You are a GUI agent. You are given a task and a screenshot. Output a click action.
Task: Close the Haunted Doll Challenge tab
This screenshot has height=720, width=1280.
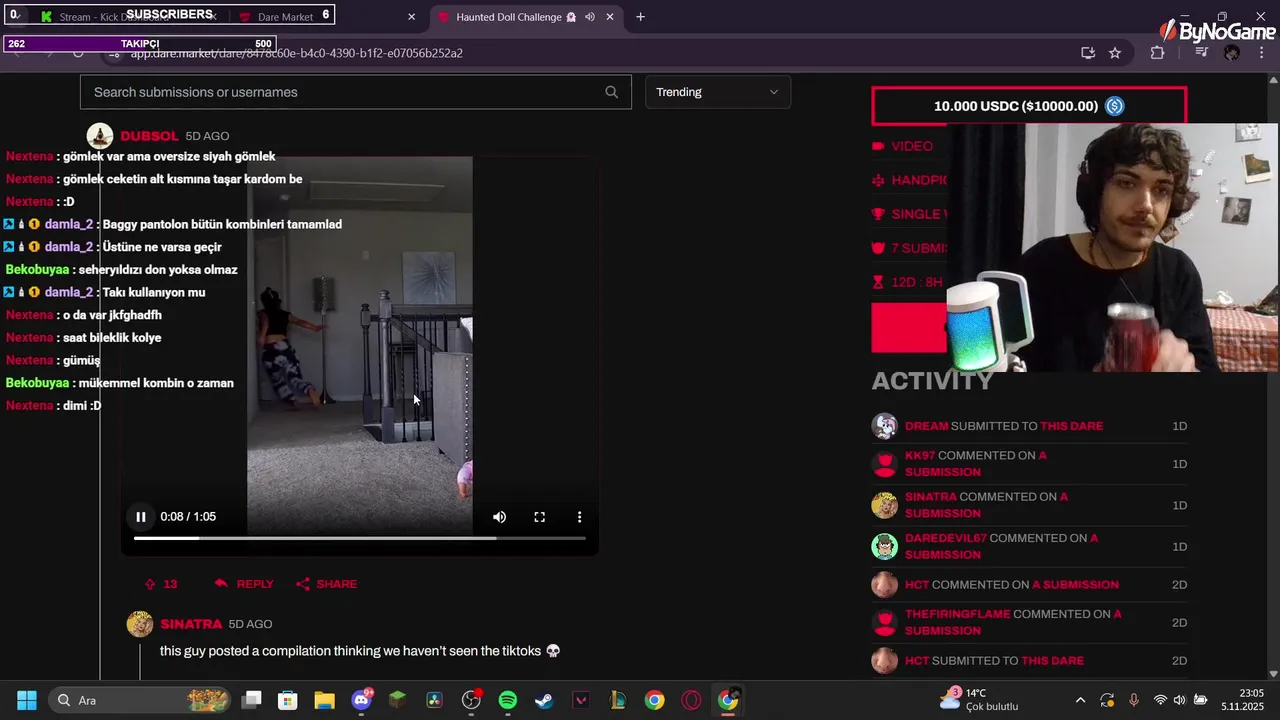610,17
